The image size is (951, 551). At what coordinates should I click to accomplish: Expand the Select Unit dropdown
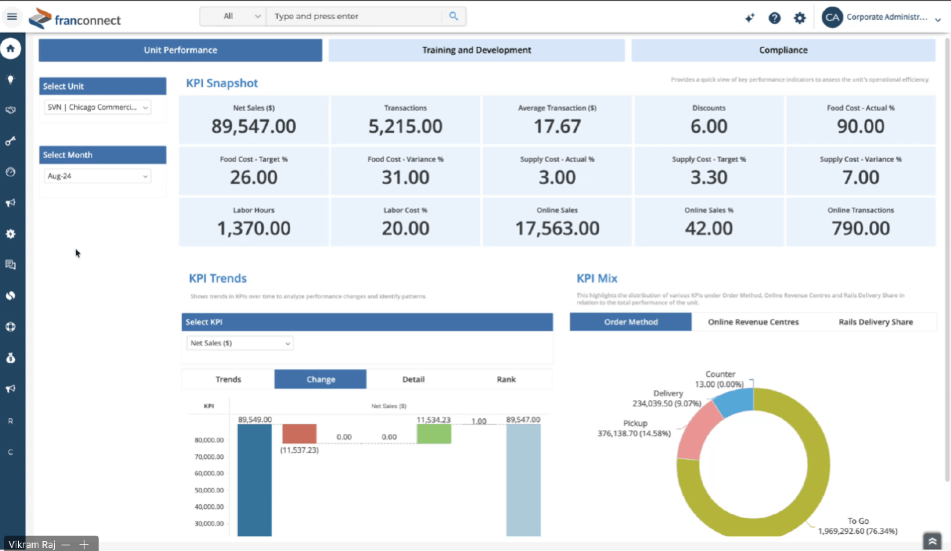tap(98, 107)
